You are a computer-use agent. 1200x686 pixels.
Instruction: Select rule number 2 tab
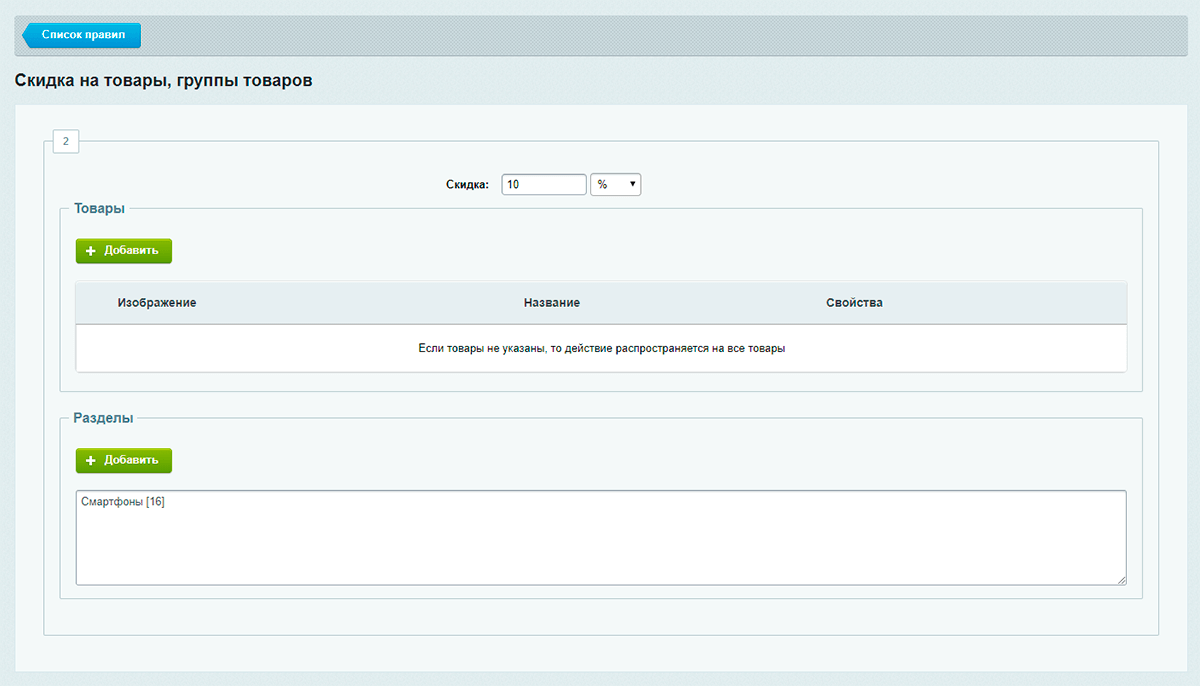click(66, 142)
